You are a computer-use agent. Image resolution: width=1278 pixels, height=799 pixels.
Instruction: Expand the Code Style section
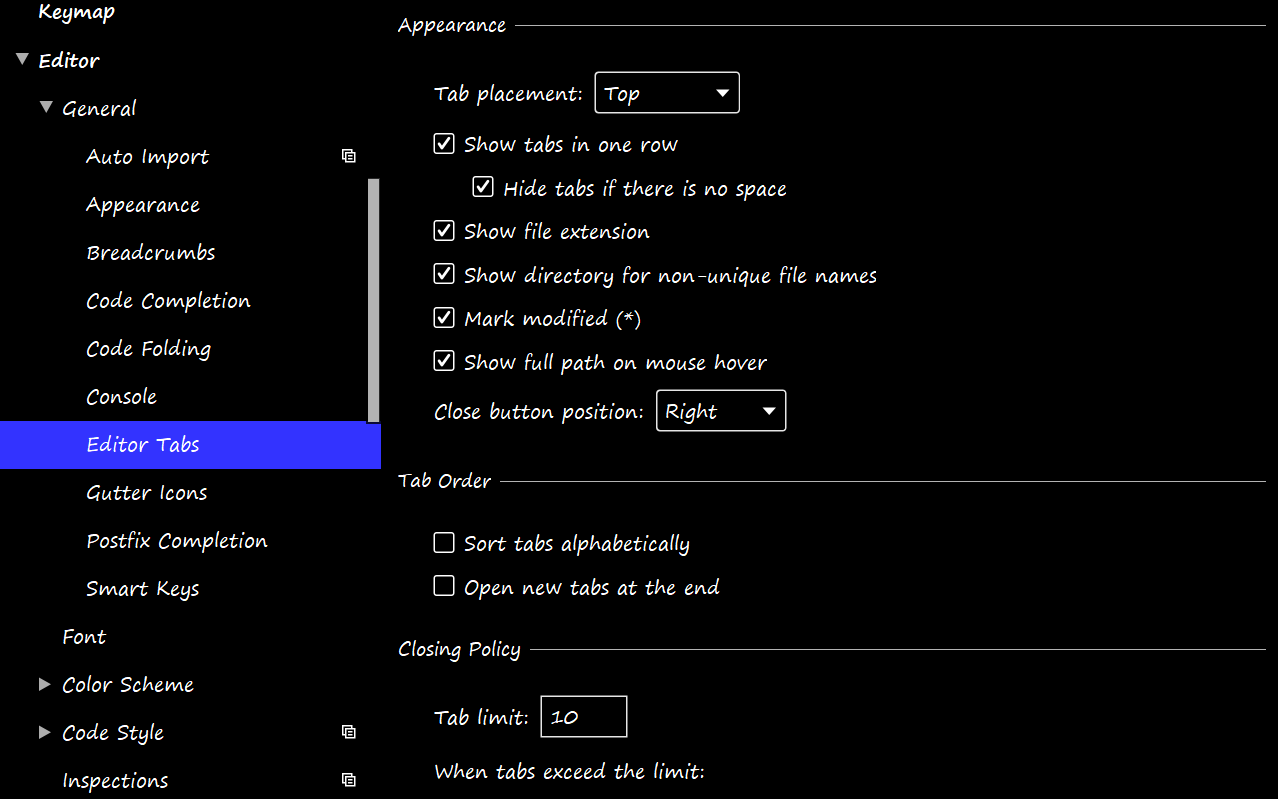click(x=45, y=731)
